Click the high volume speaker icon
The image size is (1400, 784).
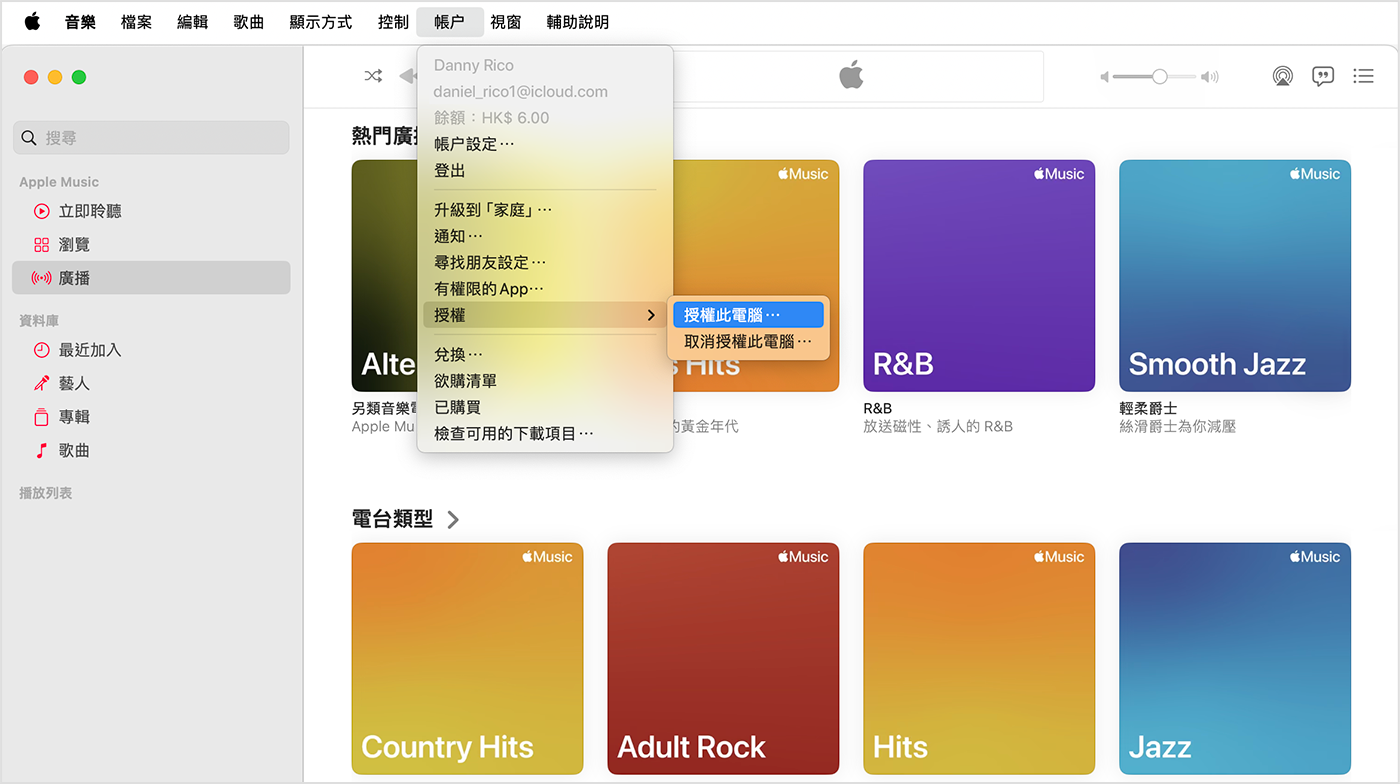1210,77
